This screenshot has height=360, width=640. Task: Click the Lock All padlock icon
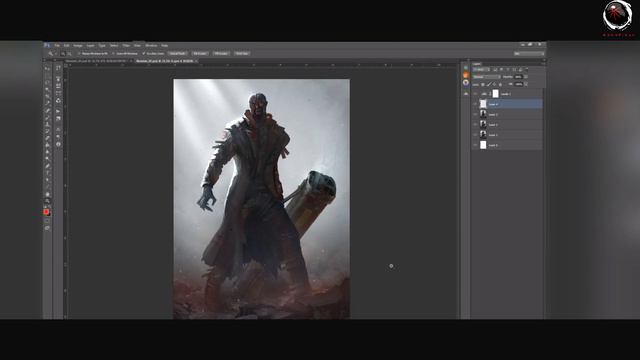click(500, 84)
